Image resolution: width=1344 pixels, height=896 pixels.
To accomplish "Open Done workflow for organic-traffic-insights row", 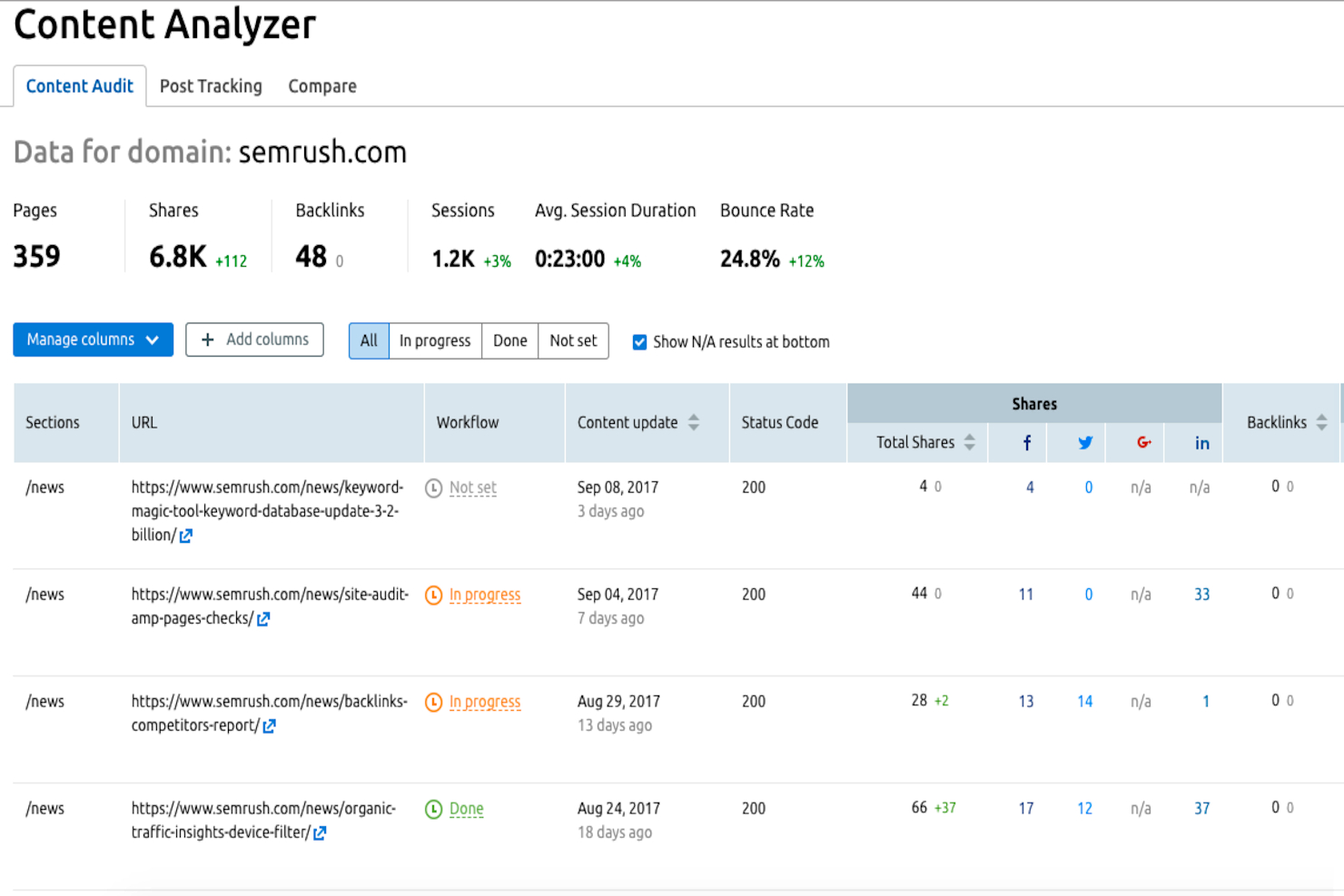I will point(467,809).
